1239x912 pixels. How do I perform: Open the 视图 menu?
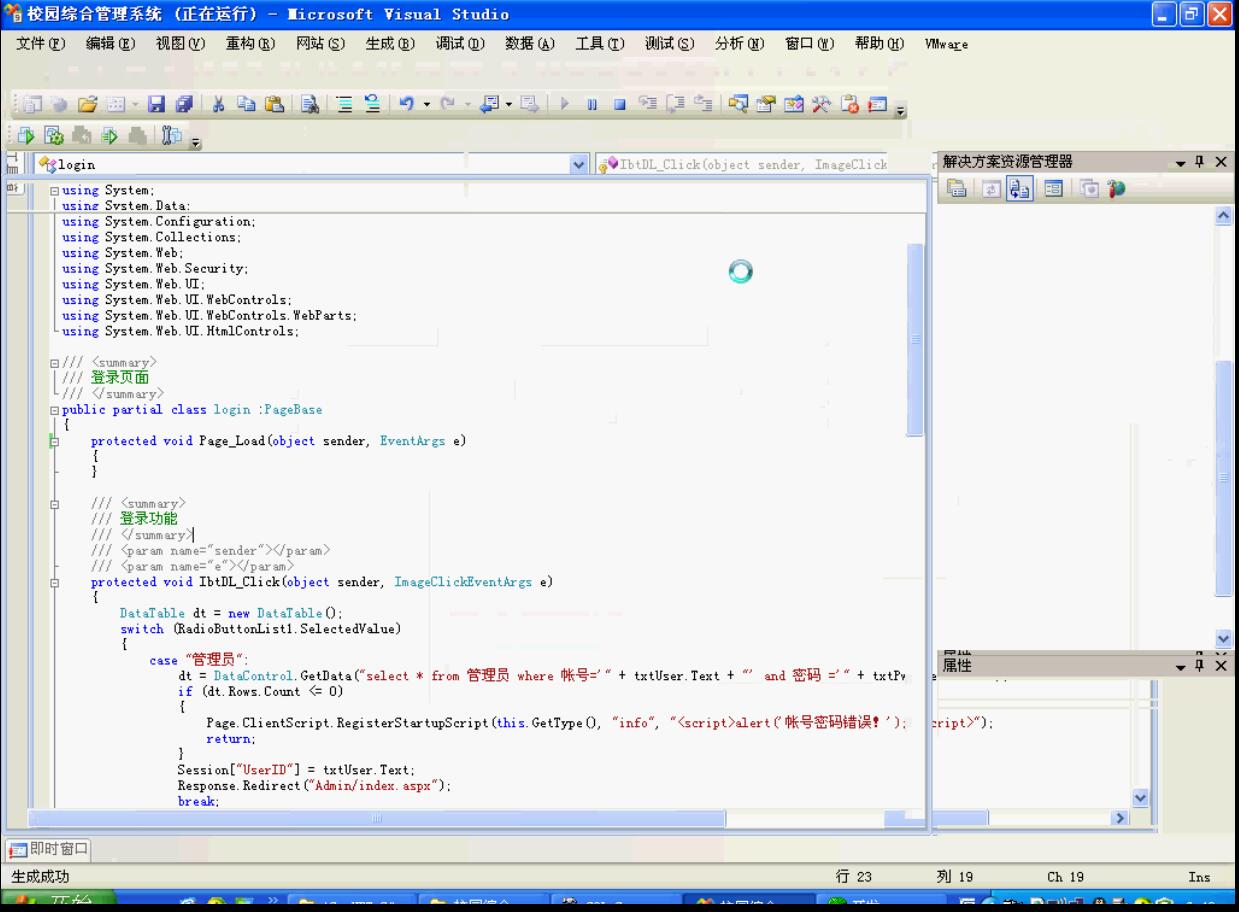pos(180,44)
